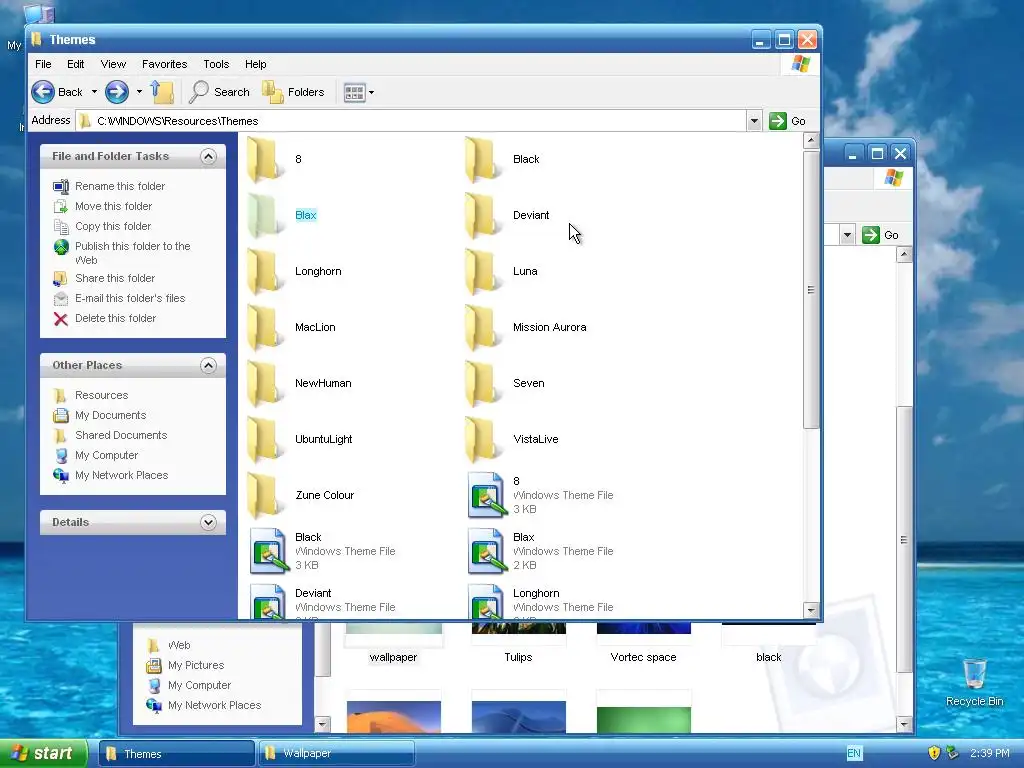Screen dimensions: 1024x768
Task: Collapse the File and Folder Tasks panel
Action: click(x=208, y=156)
